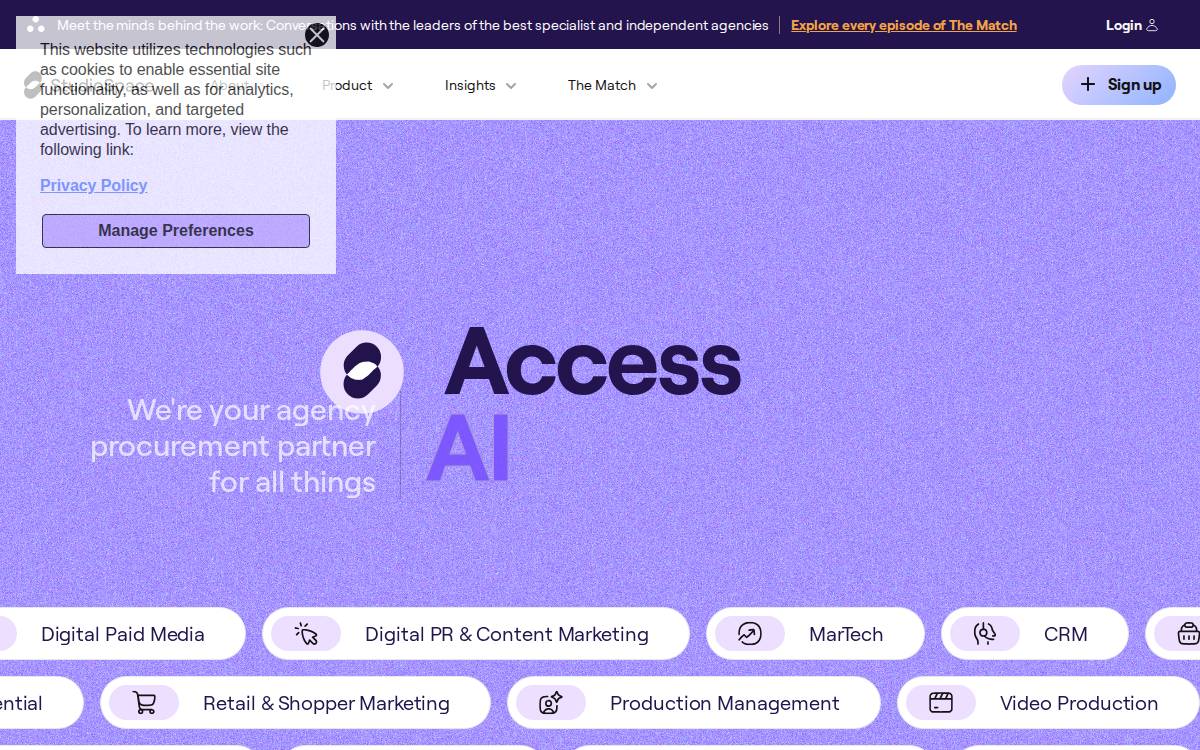Select the CRM category pill
Viewport: 1200px width, 750px height.
[1035, 634]
